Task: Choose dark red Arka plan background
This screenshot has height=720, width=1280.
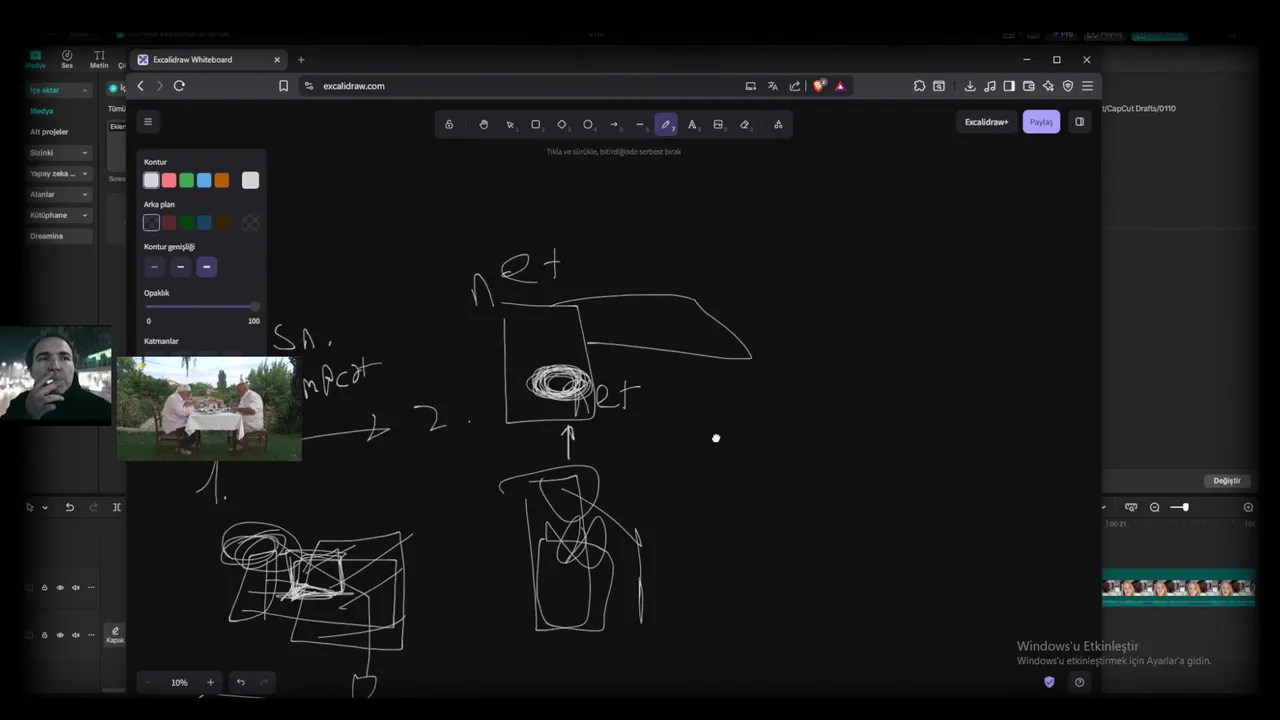Action: click(x=169, y=223)
